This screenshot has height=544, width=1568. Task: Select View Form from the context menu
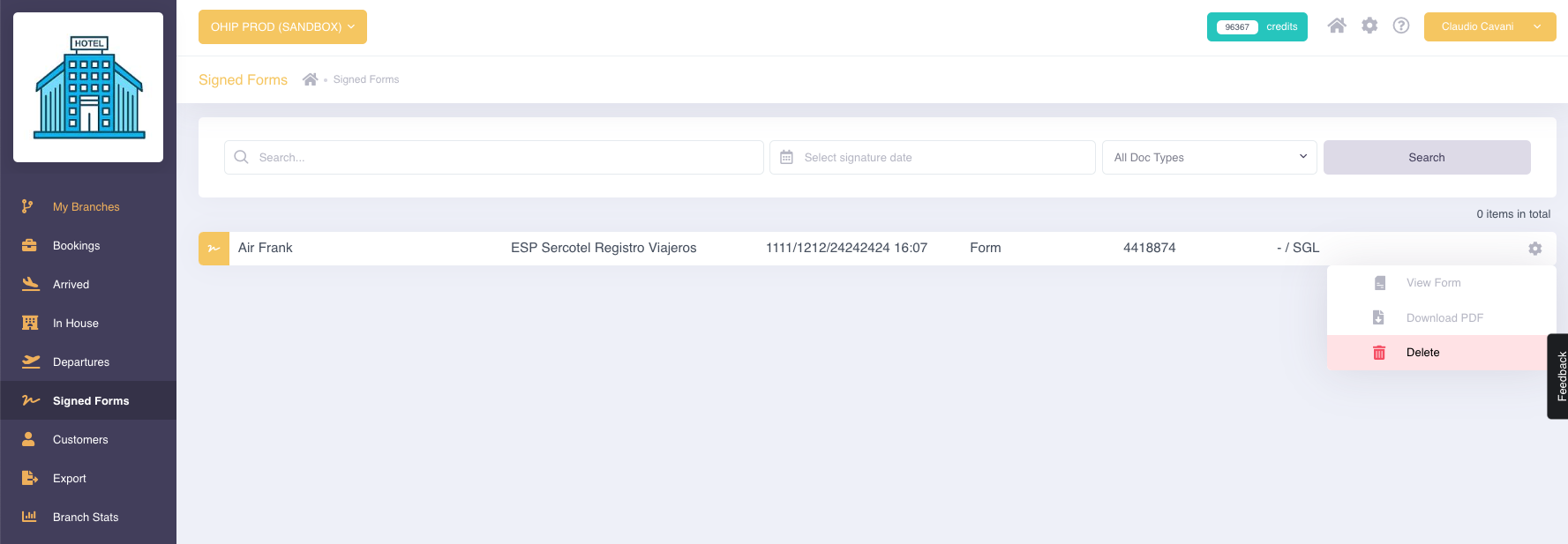click(x=1433, y=283)
